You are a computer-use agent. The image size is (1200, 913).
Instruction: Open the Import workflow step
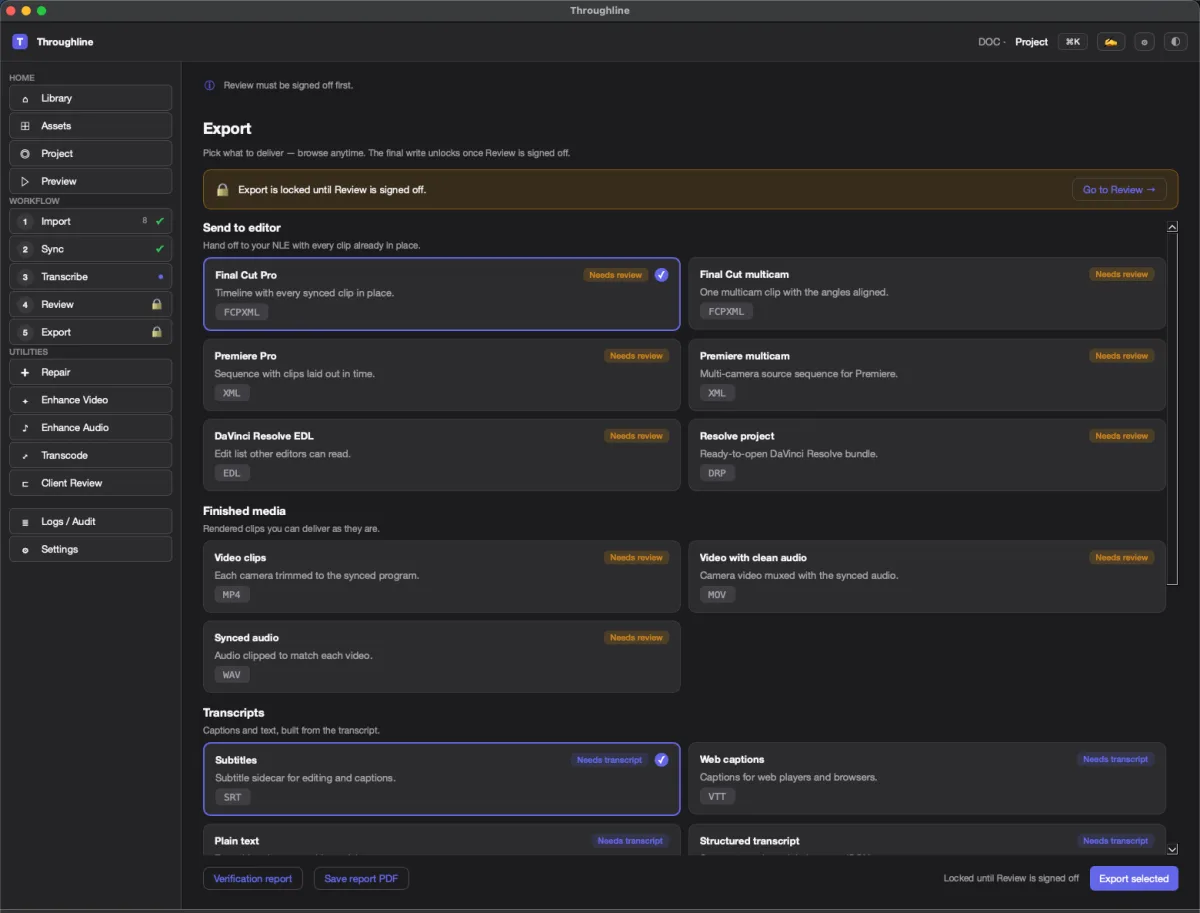[x=91, y=221]
